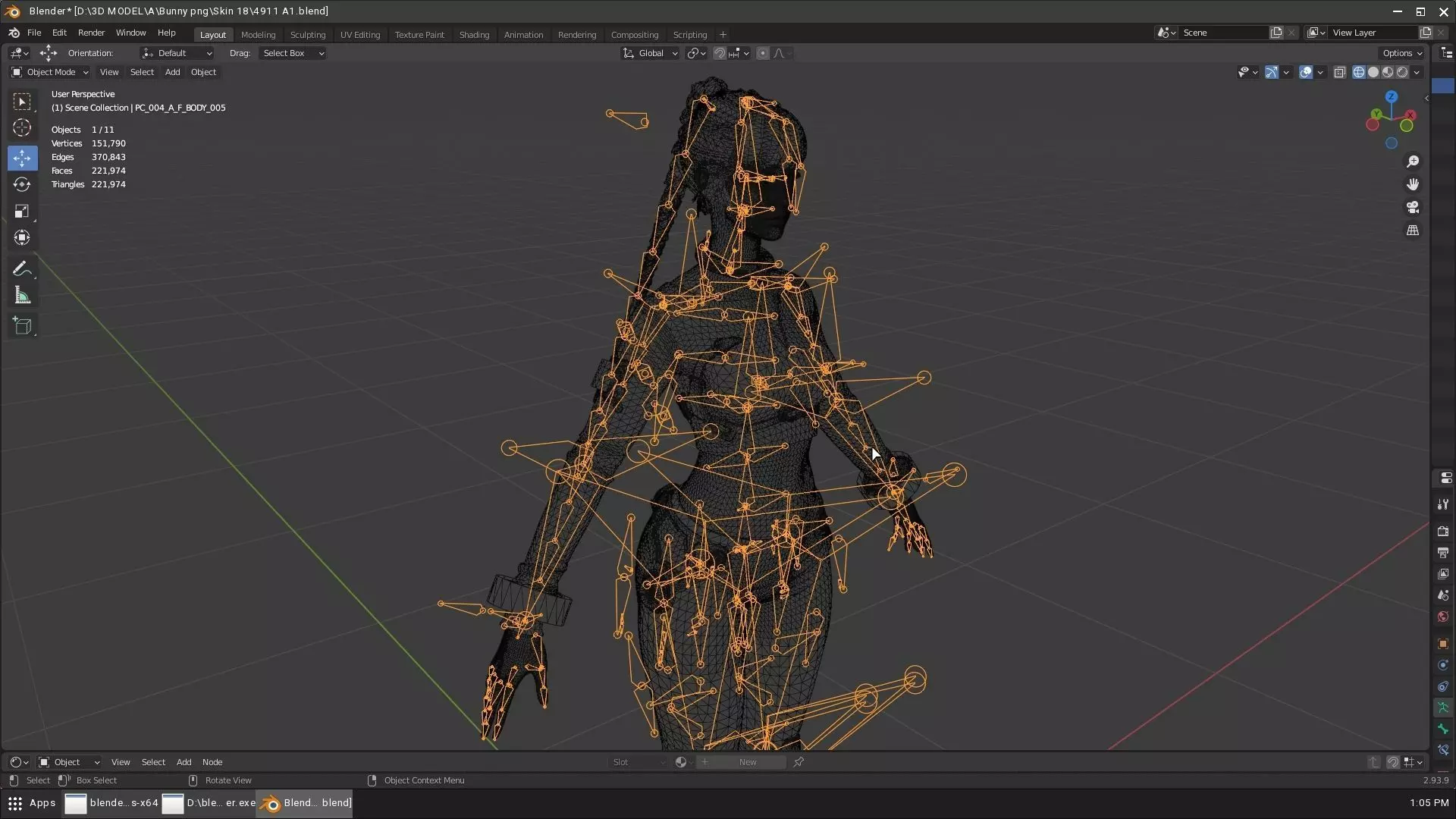Viewport: 1456px width, 819px height.
Task: Open the editor type dropdown in viewport header
Action: click(19, 53)
